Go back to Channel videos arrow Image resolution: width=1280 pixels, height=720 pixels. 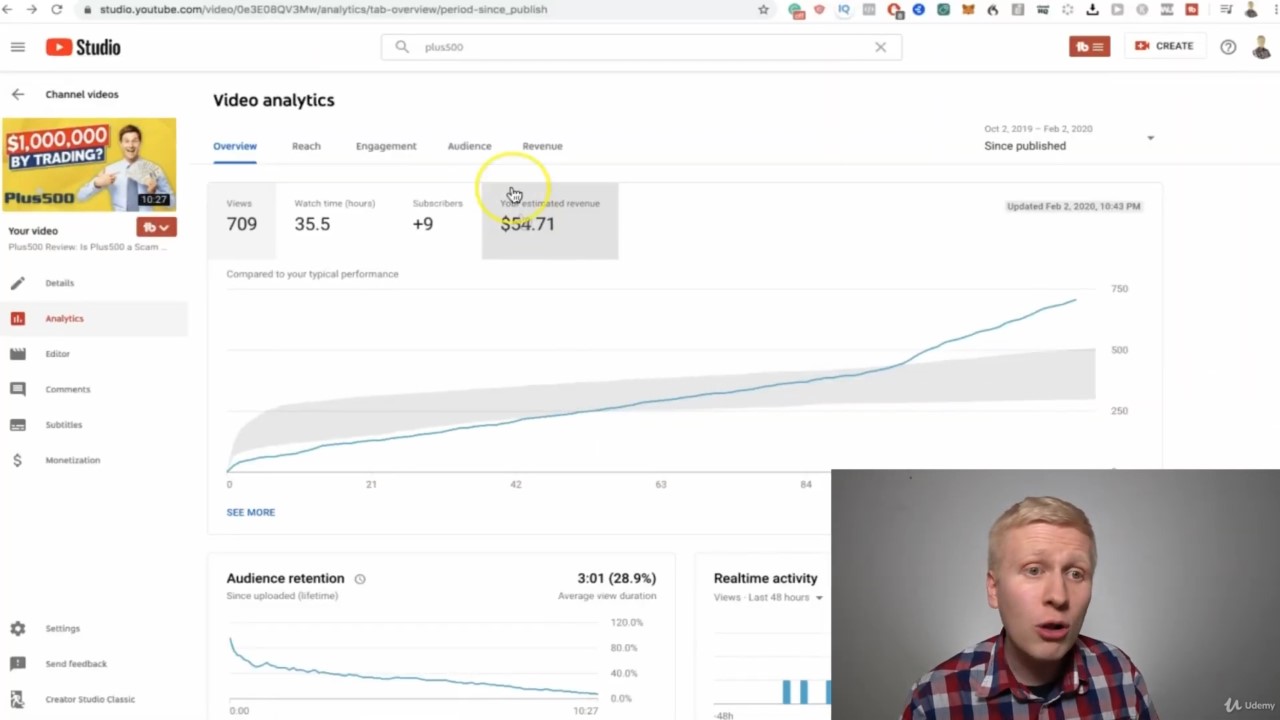[18, 94]
